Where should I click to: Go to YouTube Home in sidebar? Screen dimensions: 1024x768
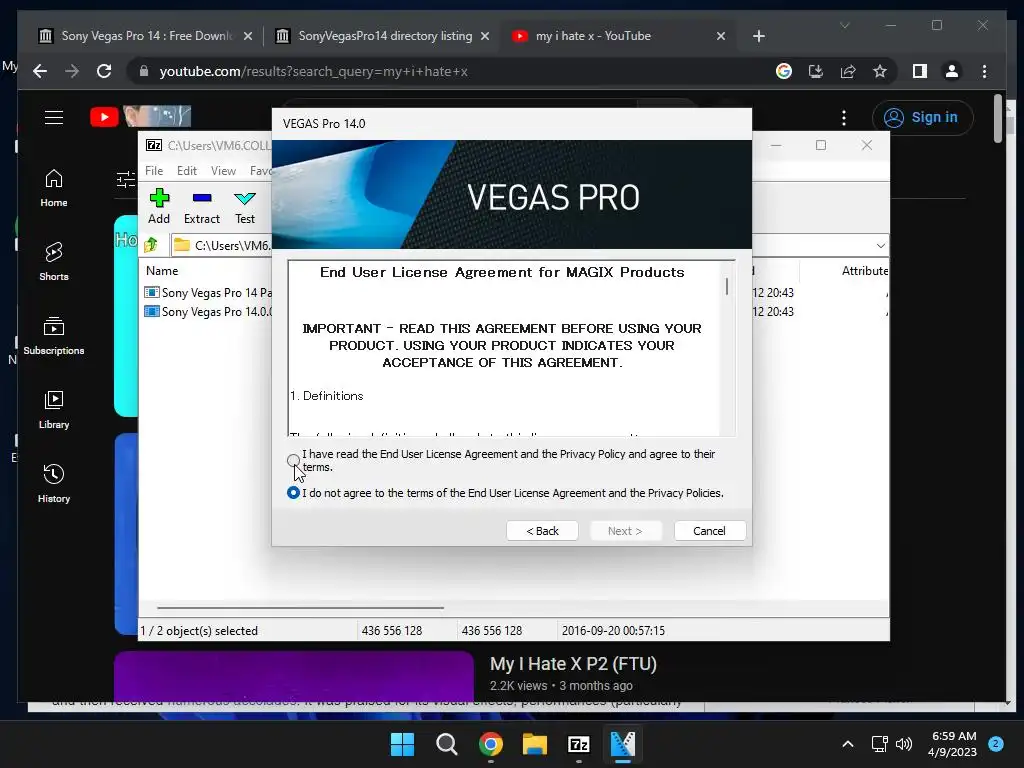(54, 188)
